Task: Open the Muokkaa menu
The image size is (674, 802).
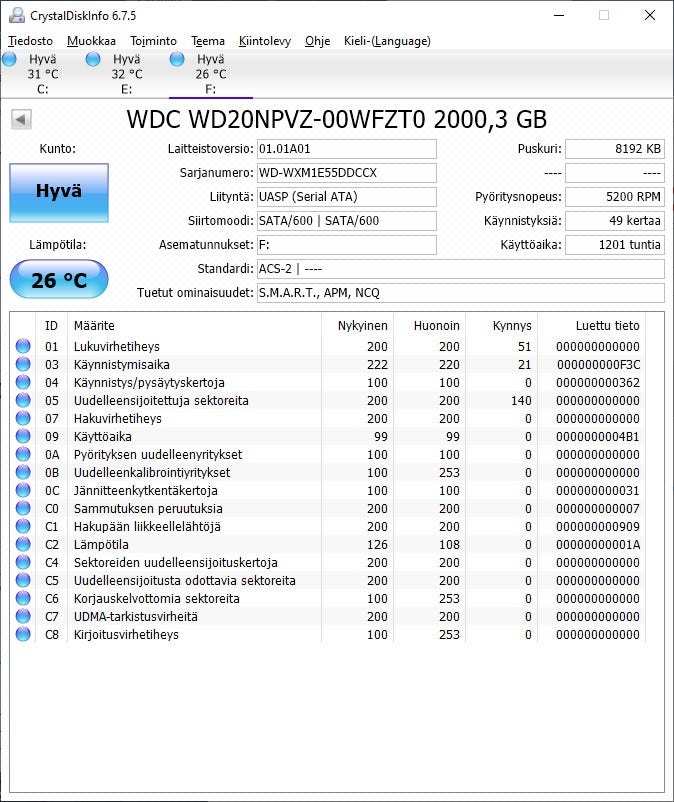Action: pos(92,41)
